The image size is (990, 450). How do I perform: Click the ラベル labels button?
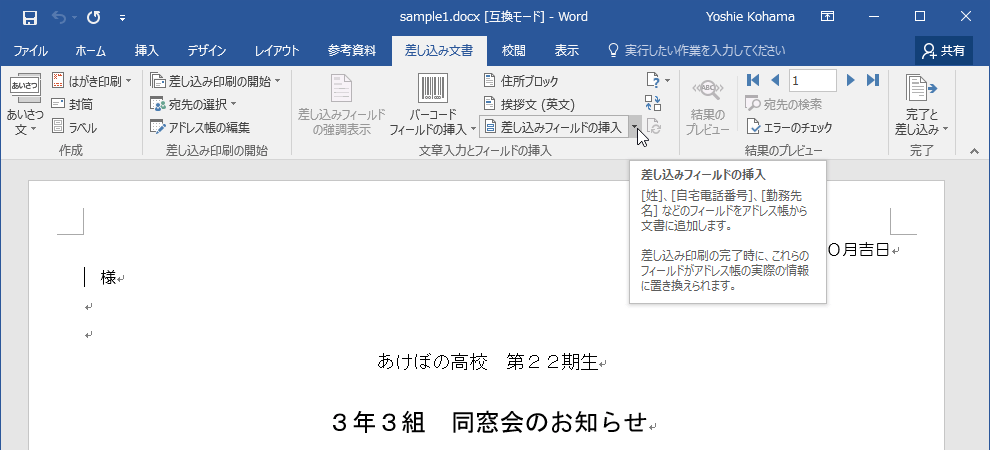point(75,127)
